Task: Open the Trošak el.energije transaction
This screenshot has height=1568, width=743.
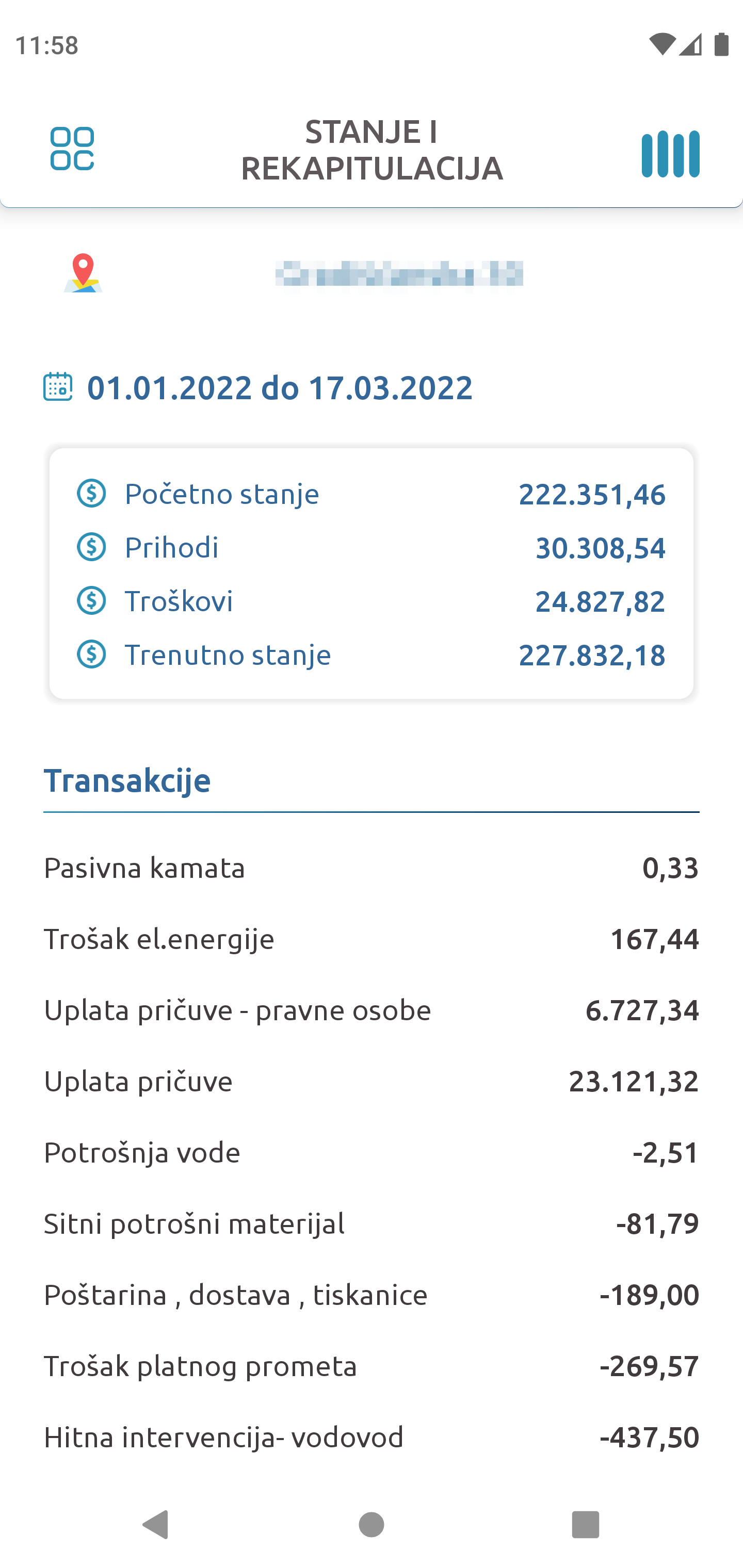Action: click(371, 939)
